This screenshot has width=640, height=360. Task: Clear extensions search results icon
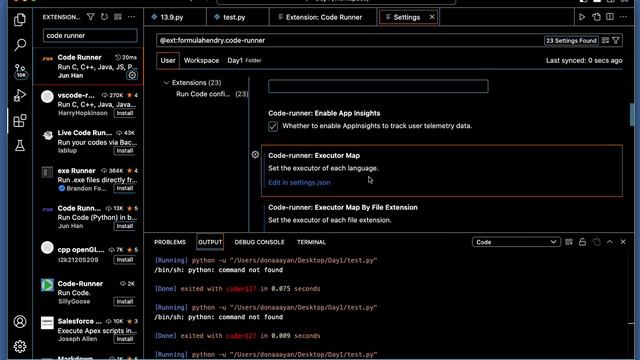(118, 17)
